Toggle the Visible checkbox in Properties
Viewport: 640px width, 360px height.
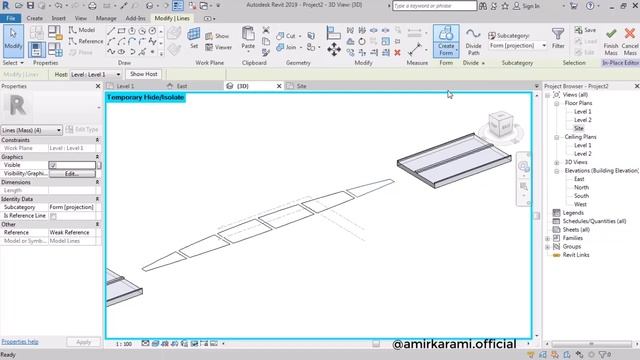(53, 165)
